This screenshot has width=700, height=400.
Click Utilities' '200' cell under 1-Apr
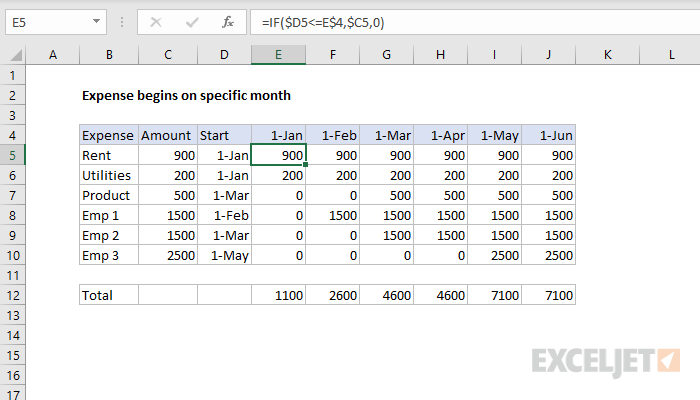[441, 175]
